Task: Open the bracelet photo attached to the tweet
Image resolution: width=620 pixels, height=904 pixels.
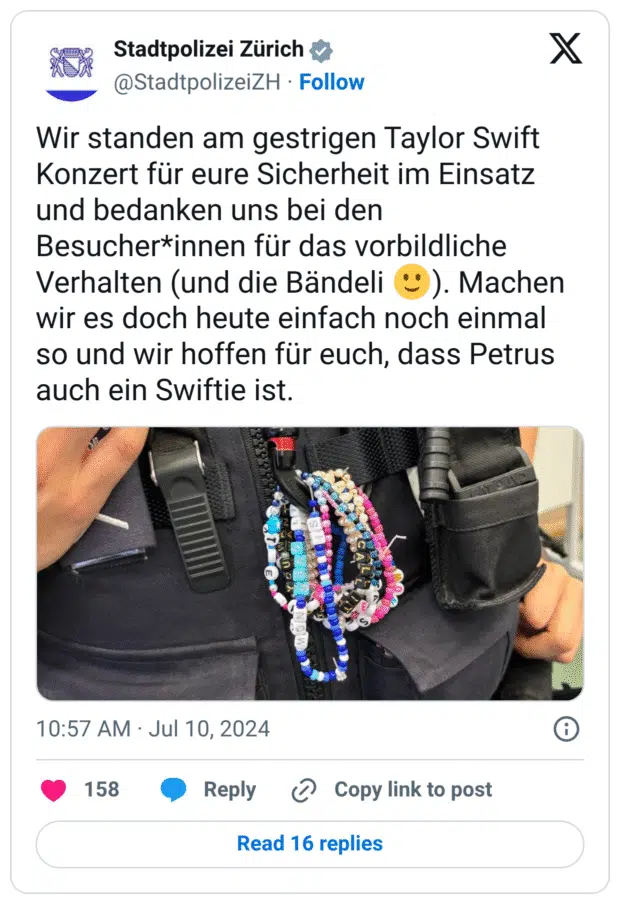Action: [x=310, y=563]
